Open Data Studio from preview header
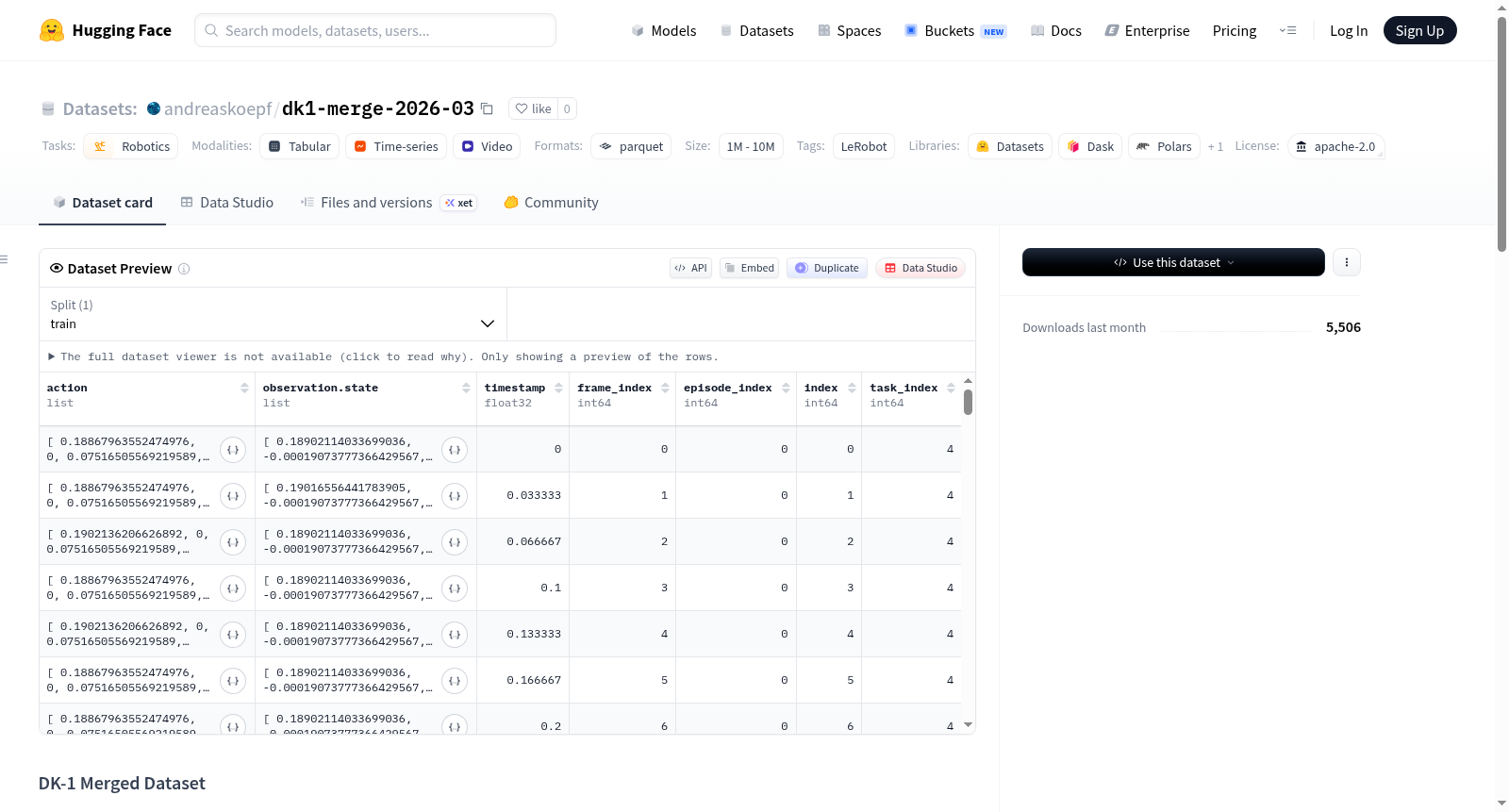Image resolution: width=1509 pixels, height=812 pixels. [x=920, y=268]
